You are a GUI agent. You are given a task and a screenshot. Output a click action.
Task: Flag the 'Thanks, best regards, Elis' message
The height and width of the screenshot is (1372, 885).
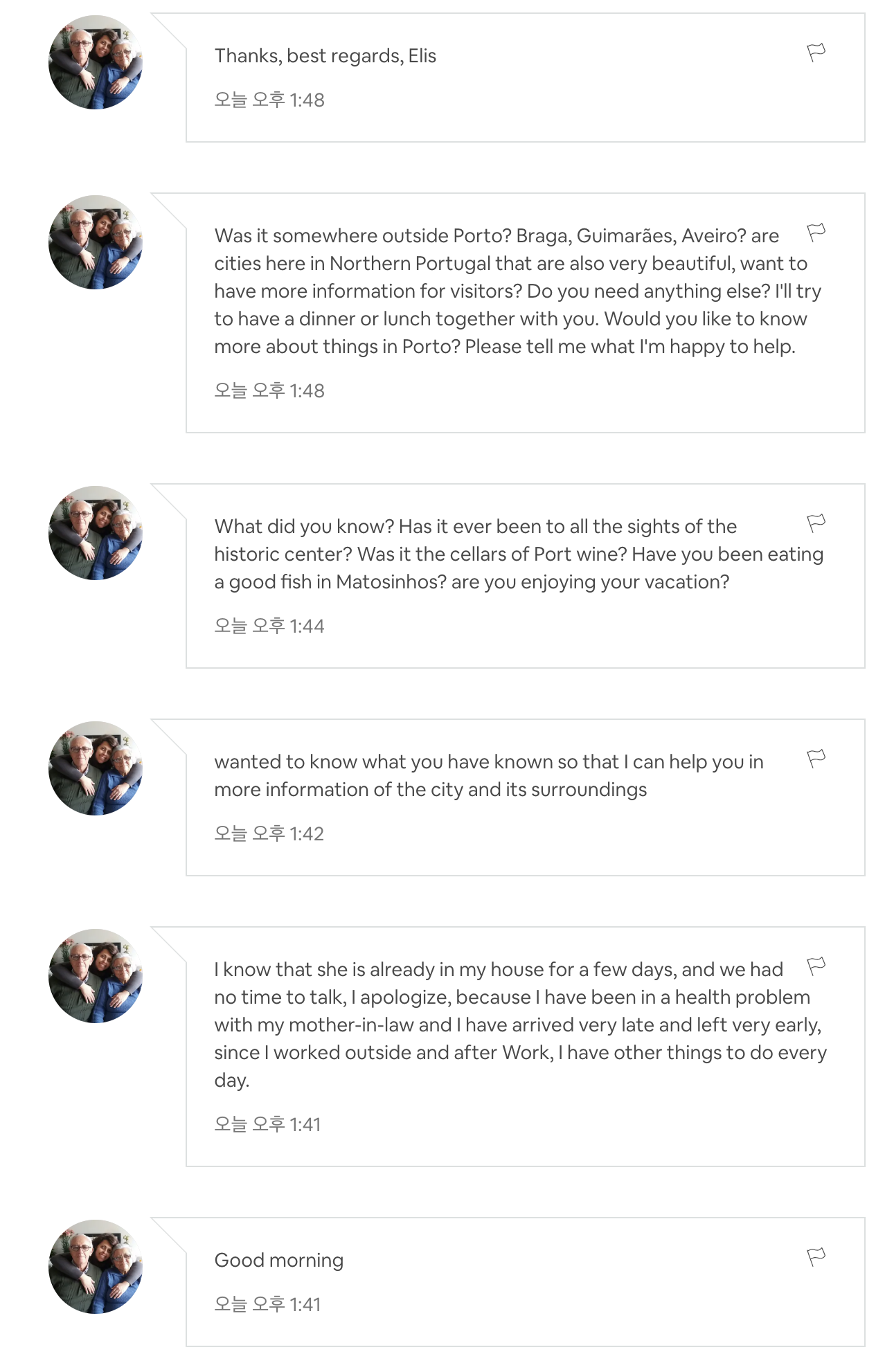[x=816, y=53]
